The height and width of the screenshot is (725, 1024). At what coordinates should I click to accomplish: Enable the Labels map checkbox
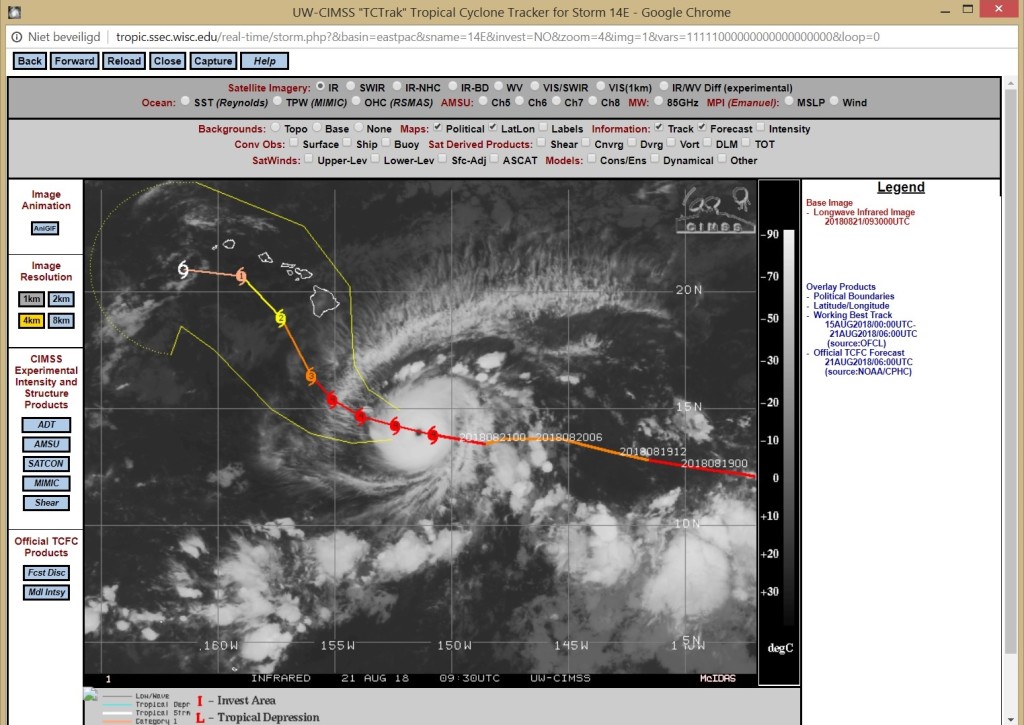(543, 129)
